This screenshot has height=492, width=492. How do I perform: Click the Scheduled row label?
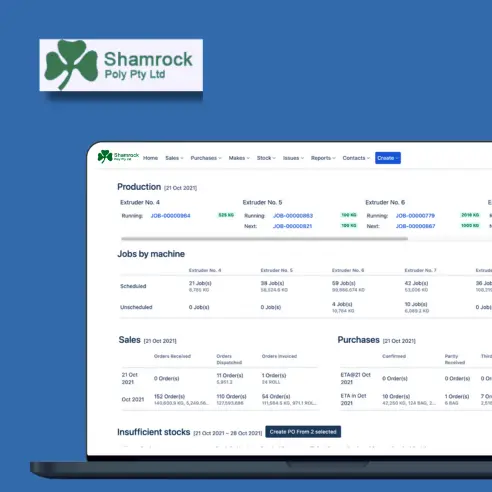[x=133, y=286]
